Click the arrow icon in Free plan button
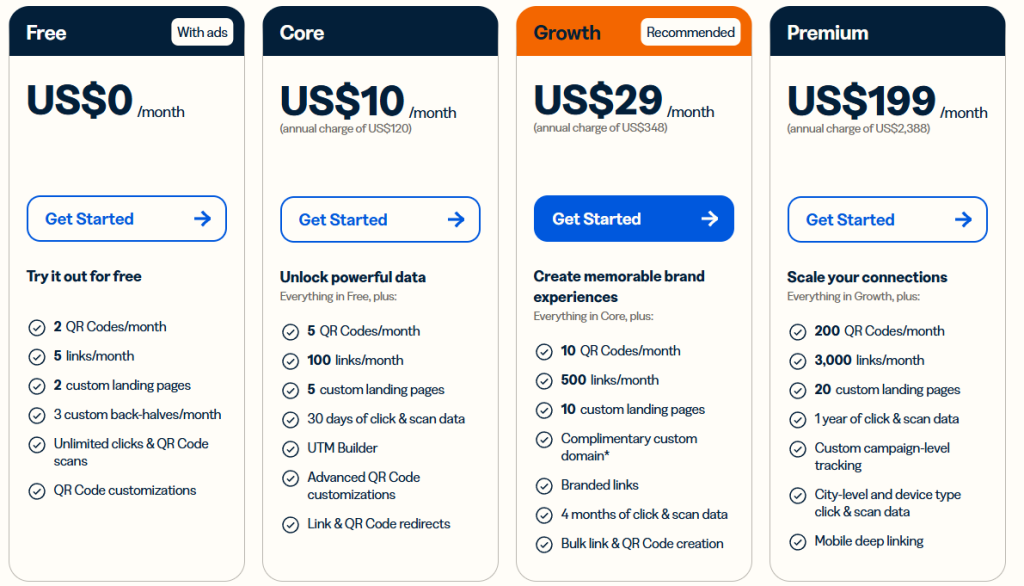1024x586 pixels. (202, 219)
